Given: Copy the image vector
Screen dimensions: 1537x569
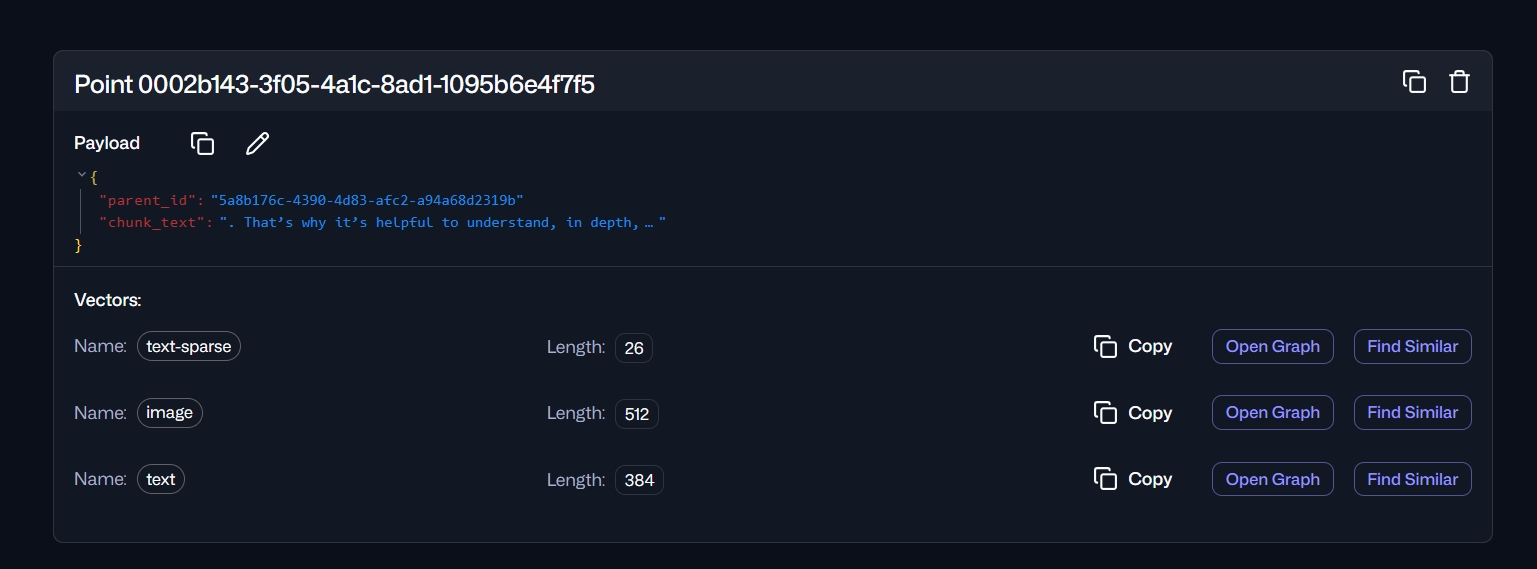Looking at the screenshot, I should 1132,413.
